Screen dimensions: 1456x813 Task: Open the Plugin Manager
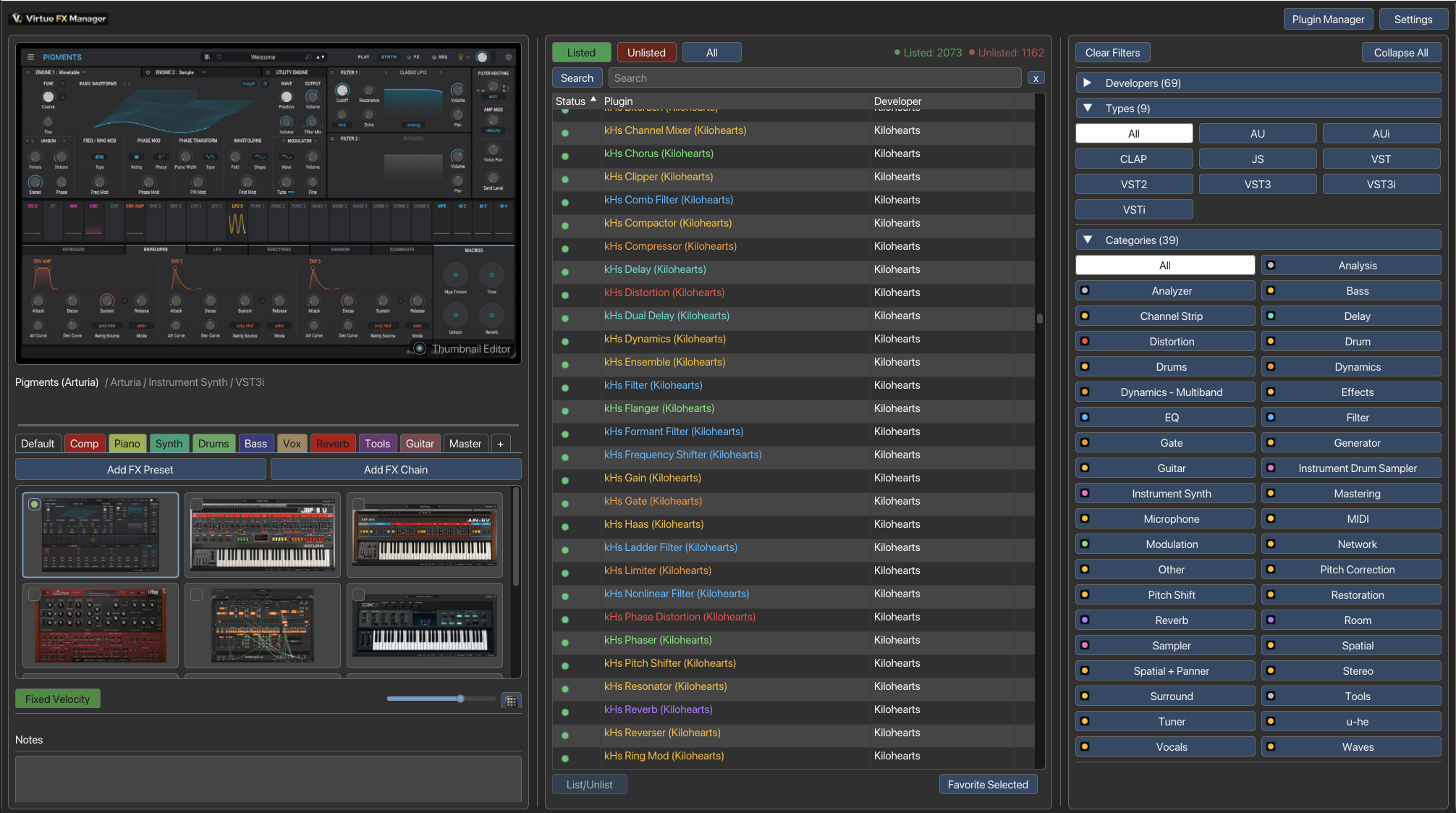click(1328, 19)
